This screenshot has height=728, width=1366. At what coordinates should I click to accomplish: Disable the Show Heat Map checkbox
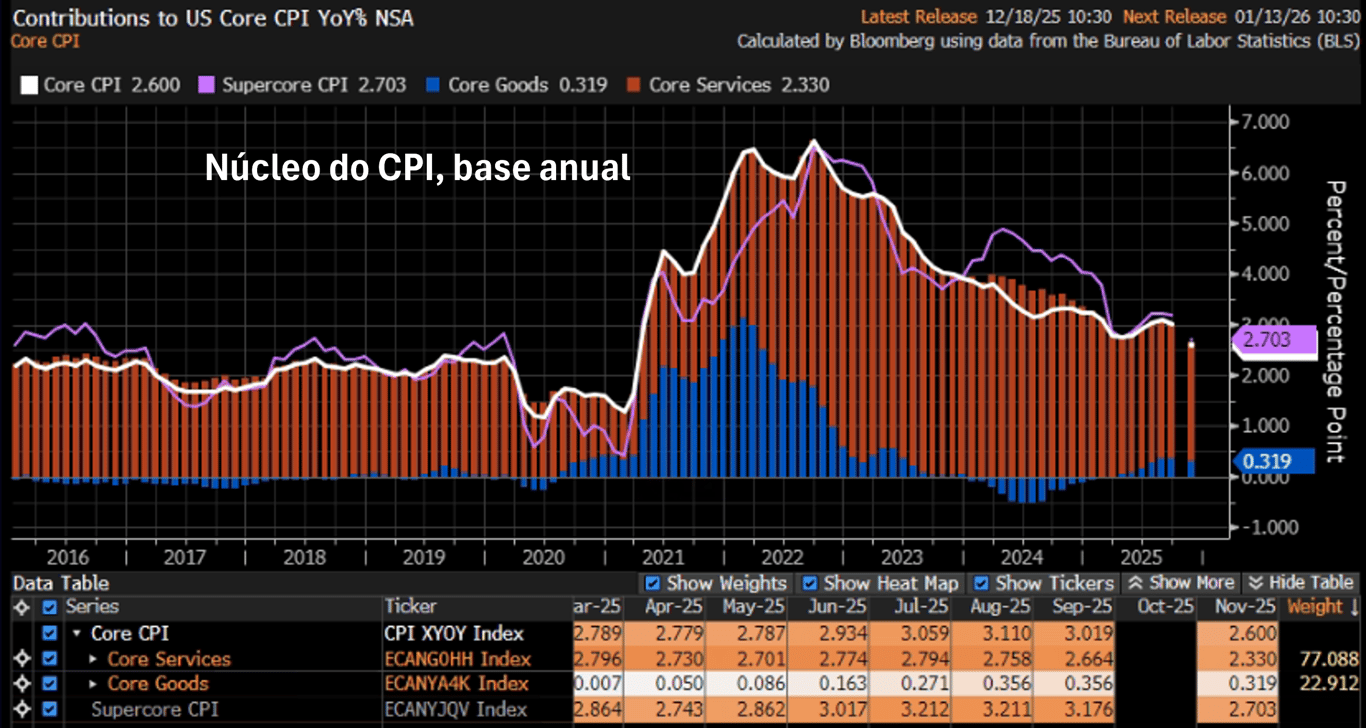coord(809,583)
